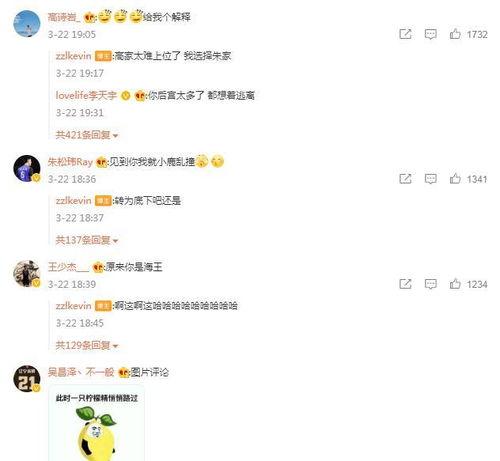Like 王少杰's comment with 1234 likes
500x461 pixels.
tap(455, 284)
